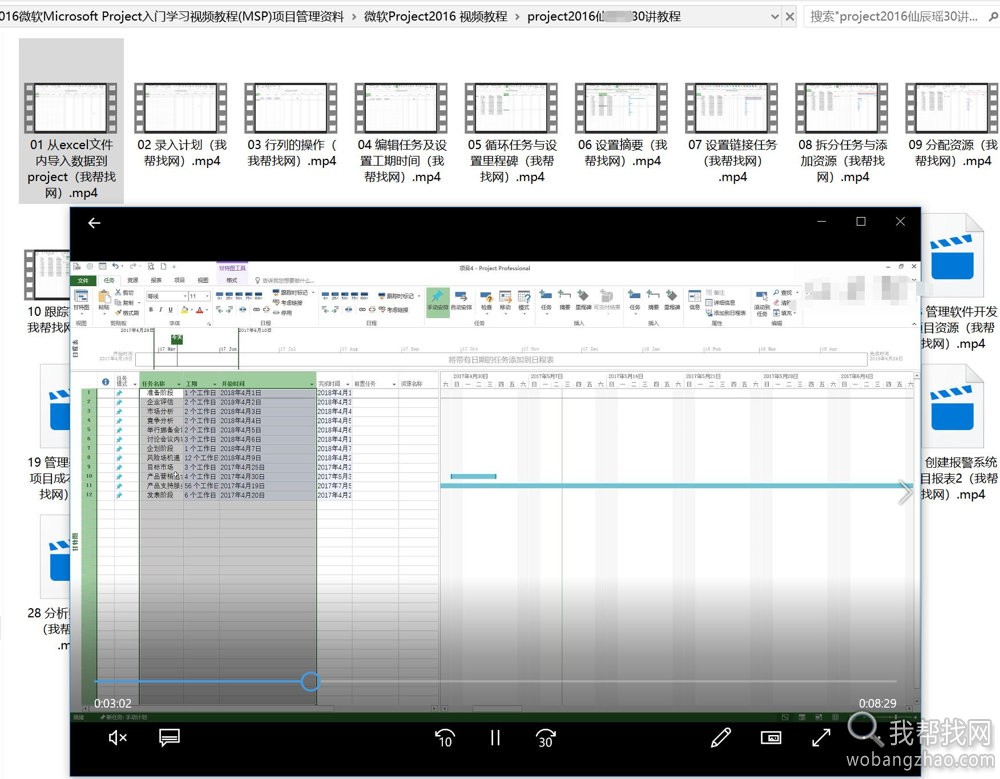Open the pencil edit tool in the player
This screenshot has width=1000, height=779.
(721, 738)
